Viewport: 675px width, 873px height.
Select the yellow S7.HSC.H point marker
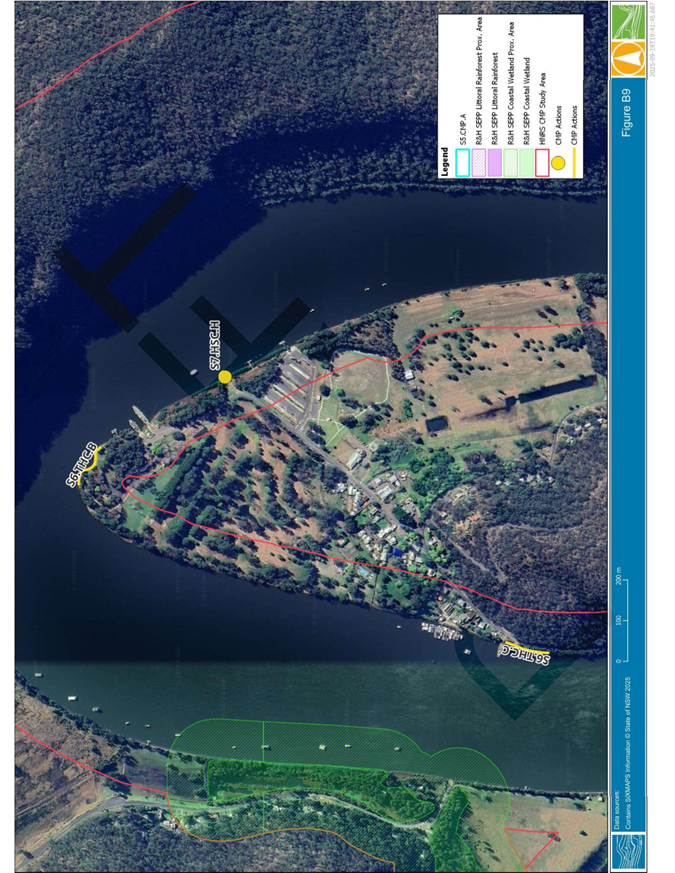coord(225,377)
